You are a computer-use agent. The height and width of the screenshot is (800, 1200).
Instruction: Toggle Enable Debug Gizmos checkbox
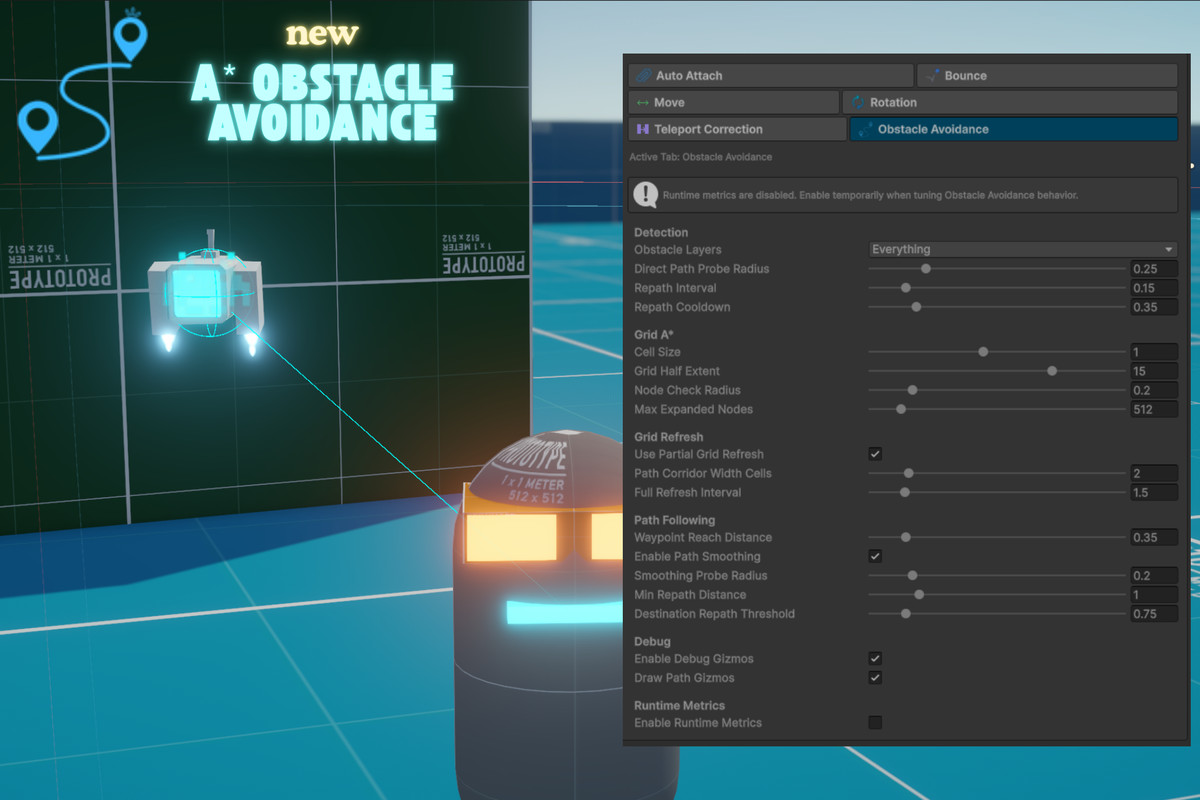coord(875,659)
